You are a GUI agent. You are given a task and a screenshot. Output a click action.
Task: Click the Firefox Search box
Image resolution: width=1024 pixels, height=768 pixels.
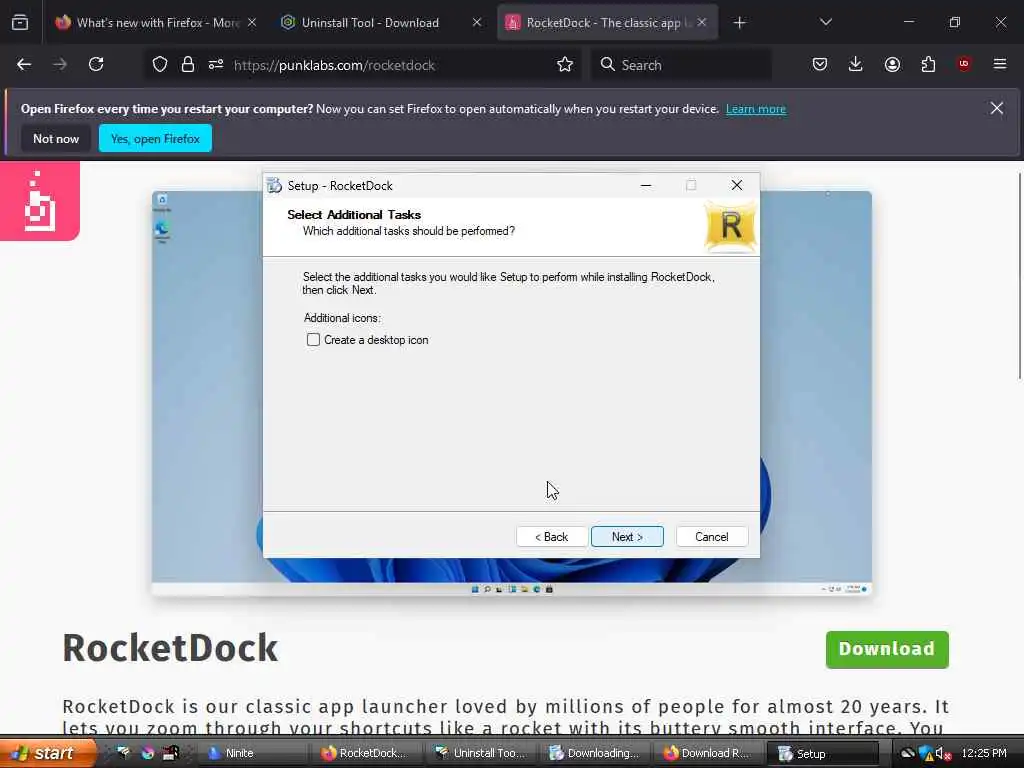681,65
